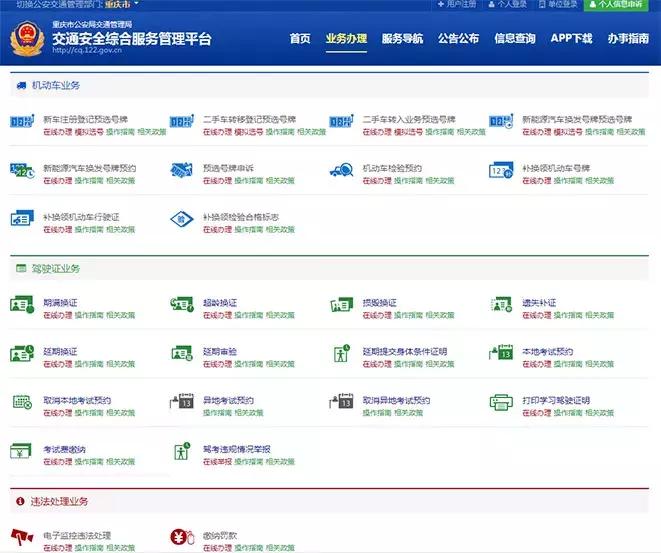
Task: Open 补换领检验合格标志 diamond icon
Action: 182,219
